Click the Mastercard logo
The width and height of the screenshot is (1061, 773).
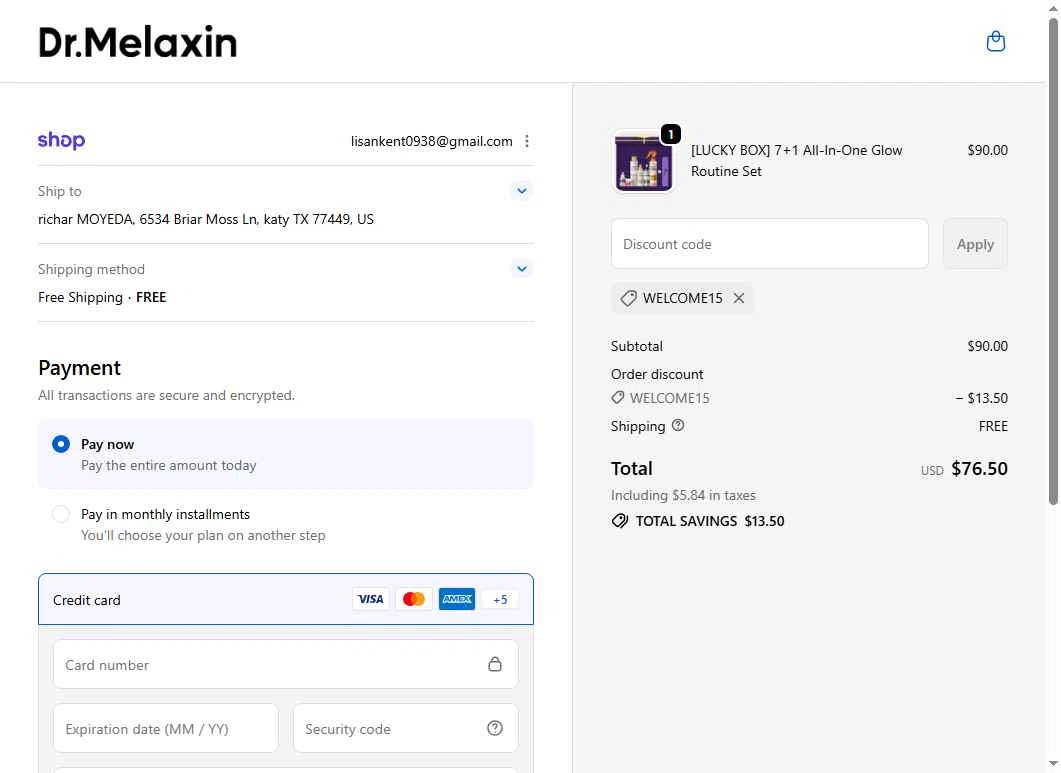click(x=413, y=599)
